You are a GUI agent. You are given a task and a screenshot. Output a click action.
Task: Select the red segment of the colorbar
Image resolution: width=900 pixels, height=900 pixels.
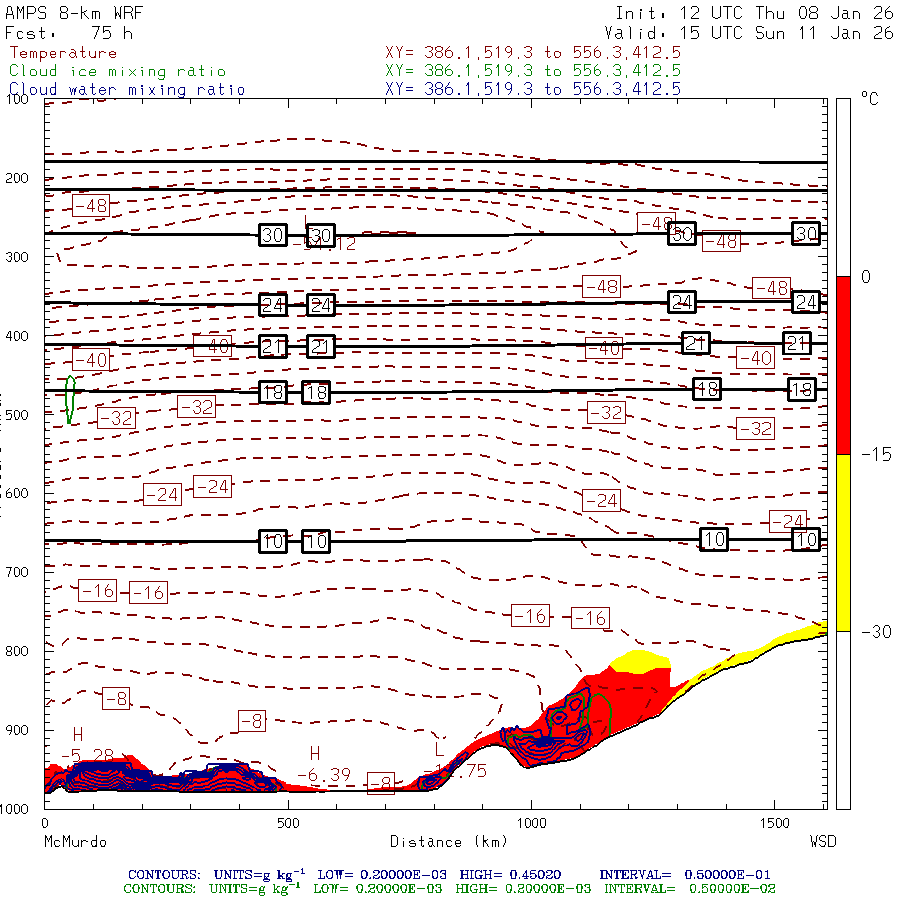843,365
